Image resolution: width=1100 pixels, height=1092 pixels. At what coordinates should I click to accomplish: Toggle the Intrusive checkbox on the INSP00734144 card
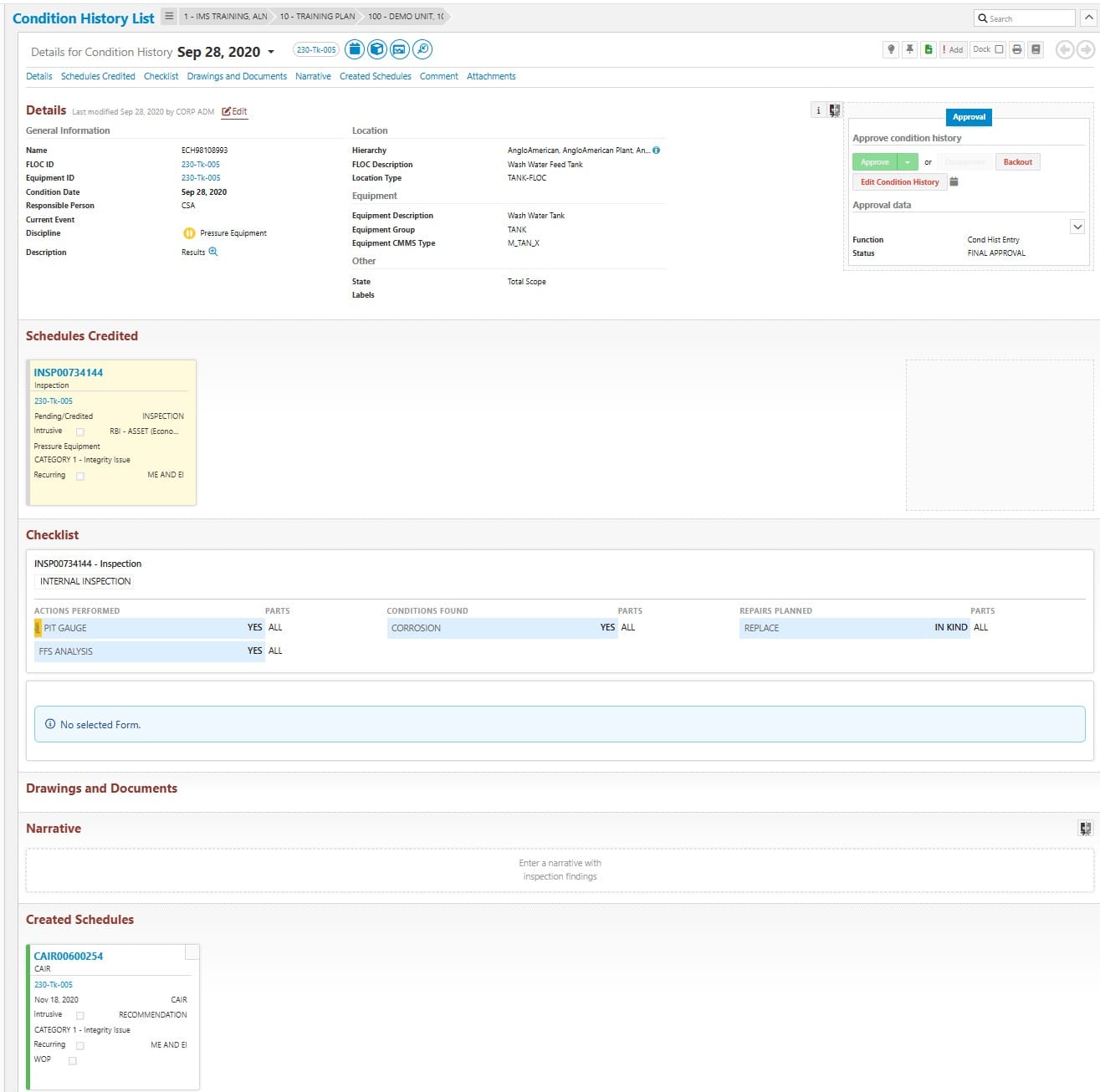(80, 432)
